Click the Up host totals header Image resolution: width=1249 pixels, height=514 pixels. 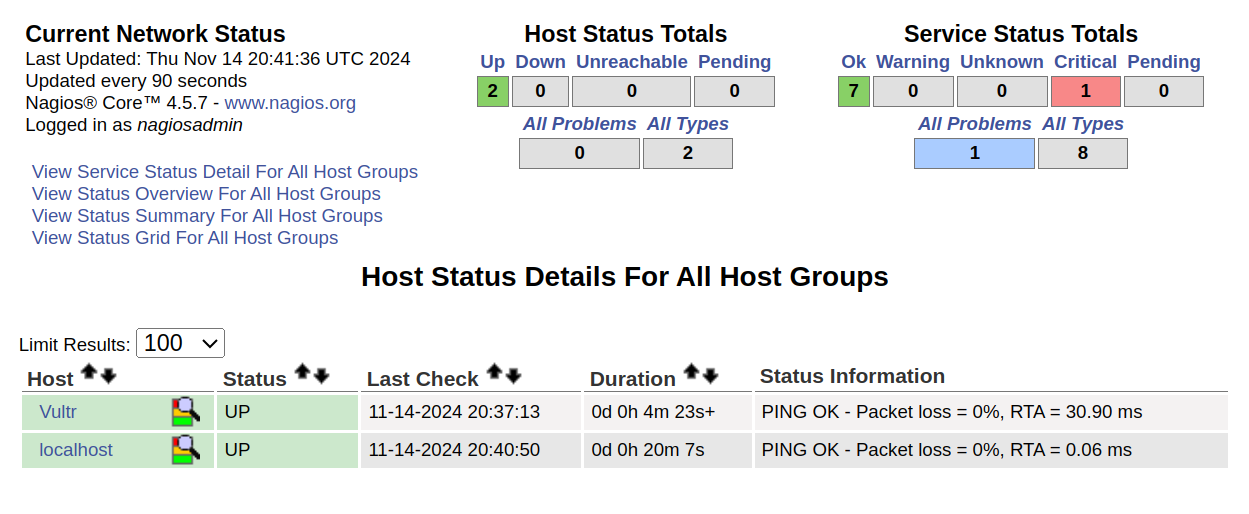[493, 62]
